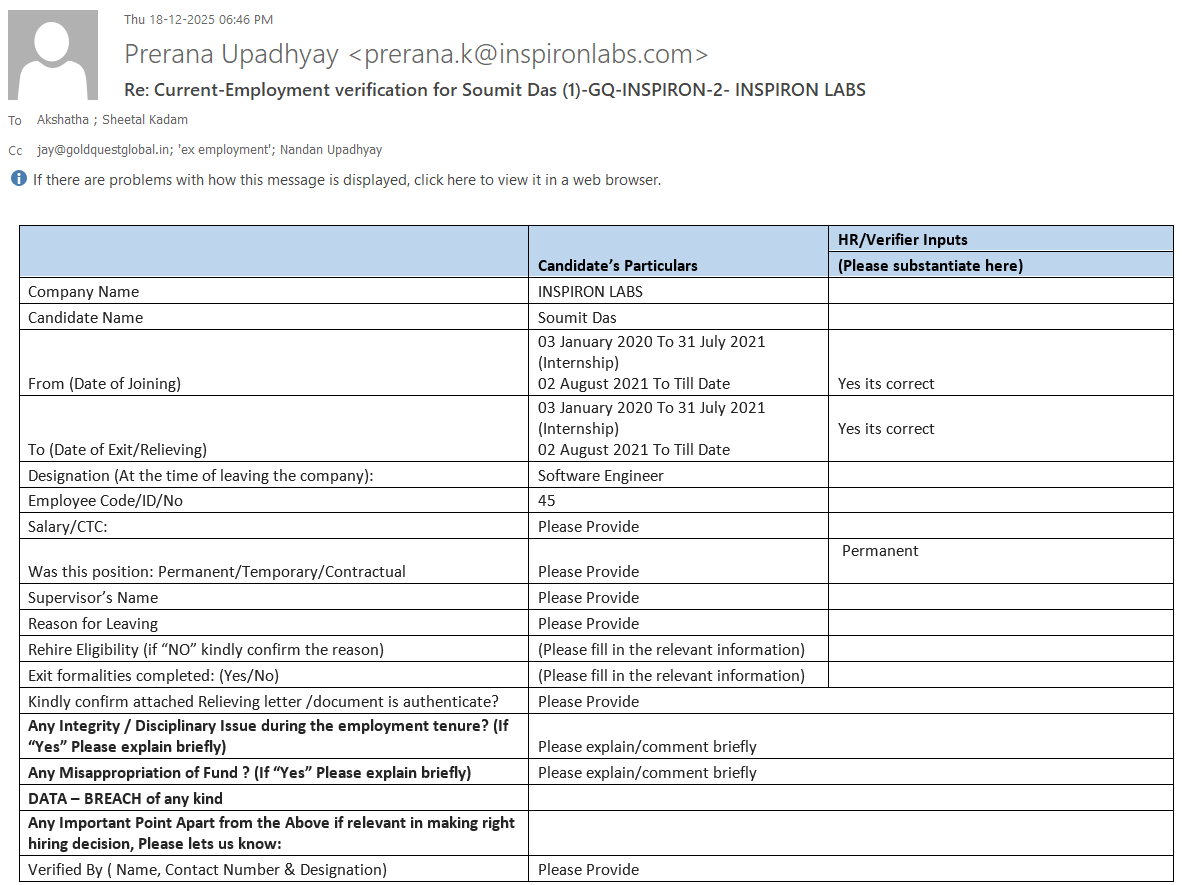Screen dimensions: 1182x885
Task: Click the Designation row label
Action: click(x=201, y=476)
